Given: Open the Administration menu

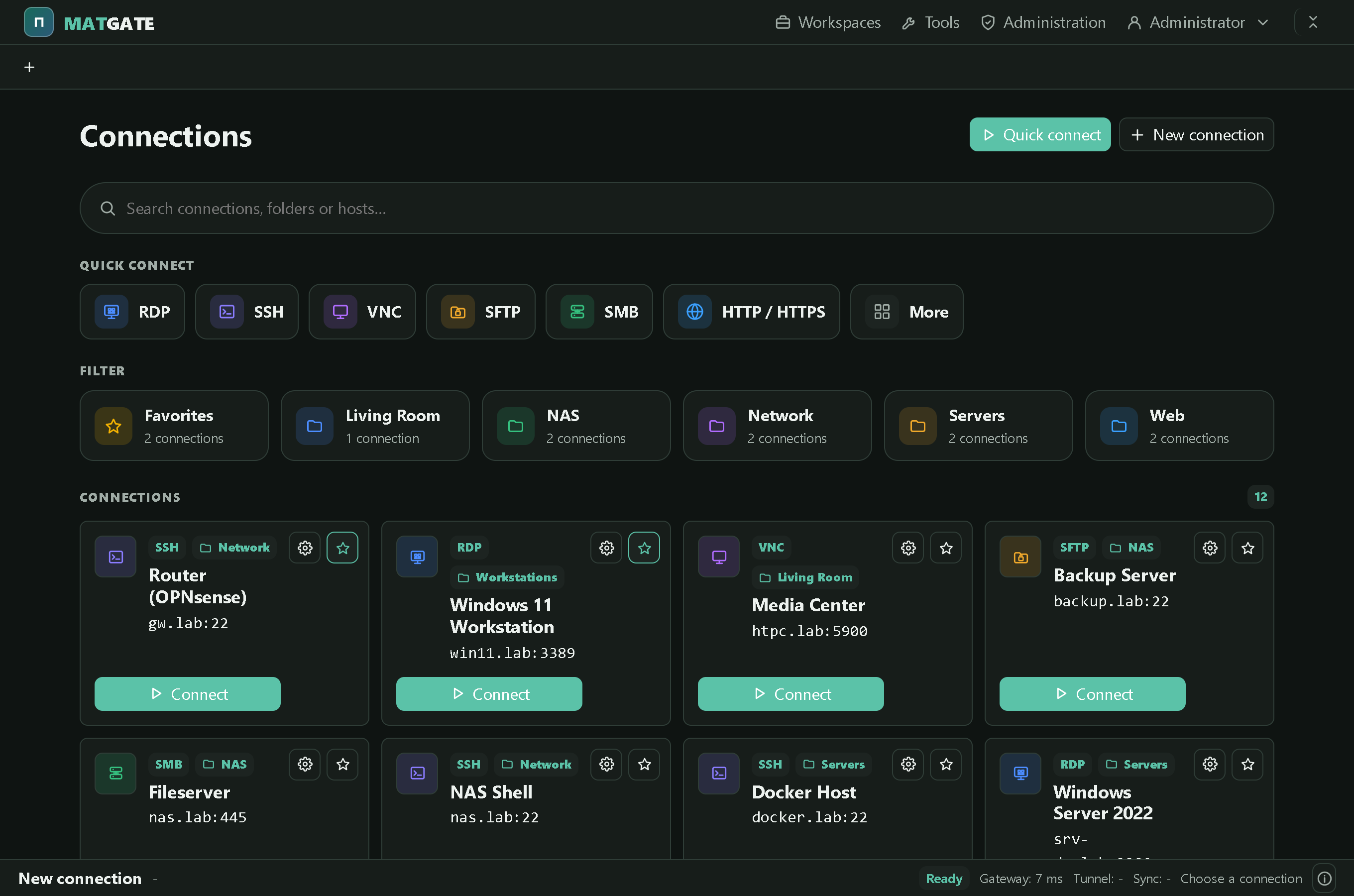Looking at the screenshot, I should 1043,22.
